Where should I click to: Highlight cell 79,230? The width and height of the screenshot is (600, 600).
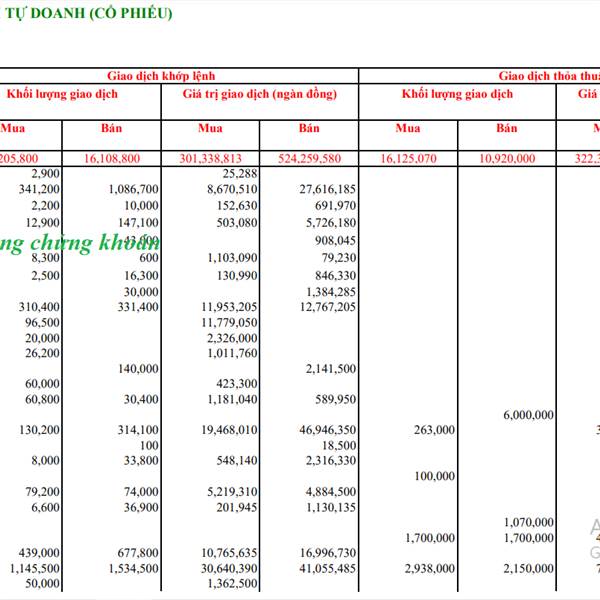coord(339,258)
